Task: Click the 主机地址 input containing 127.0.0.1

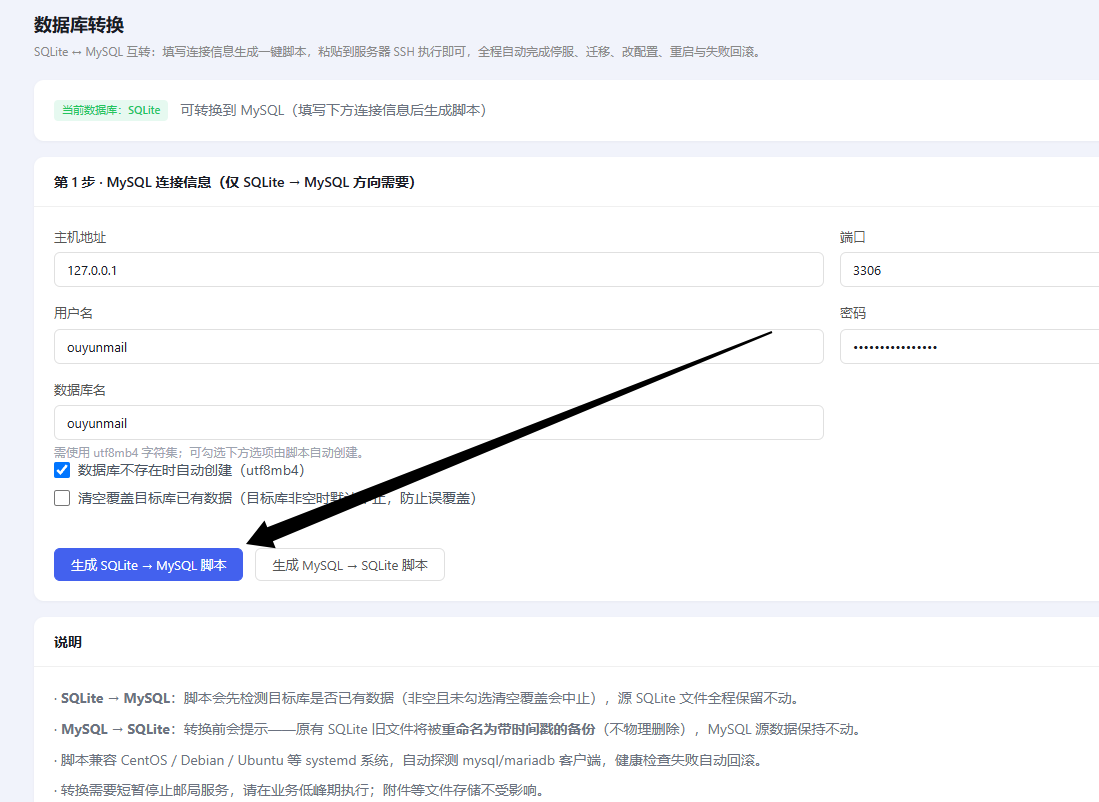Action: coord(439,270)
